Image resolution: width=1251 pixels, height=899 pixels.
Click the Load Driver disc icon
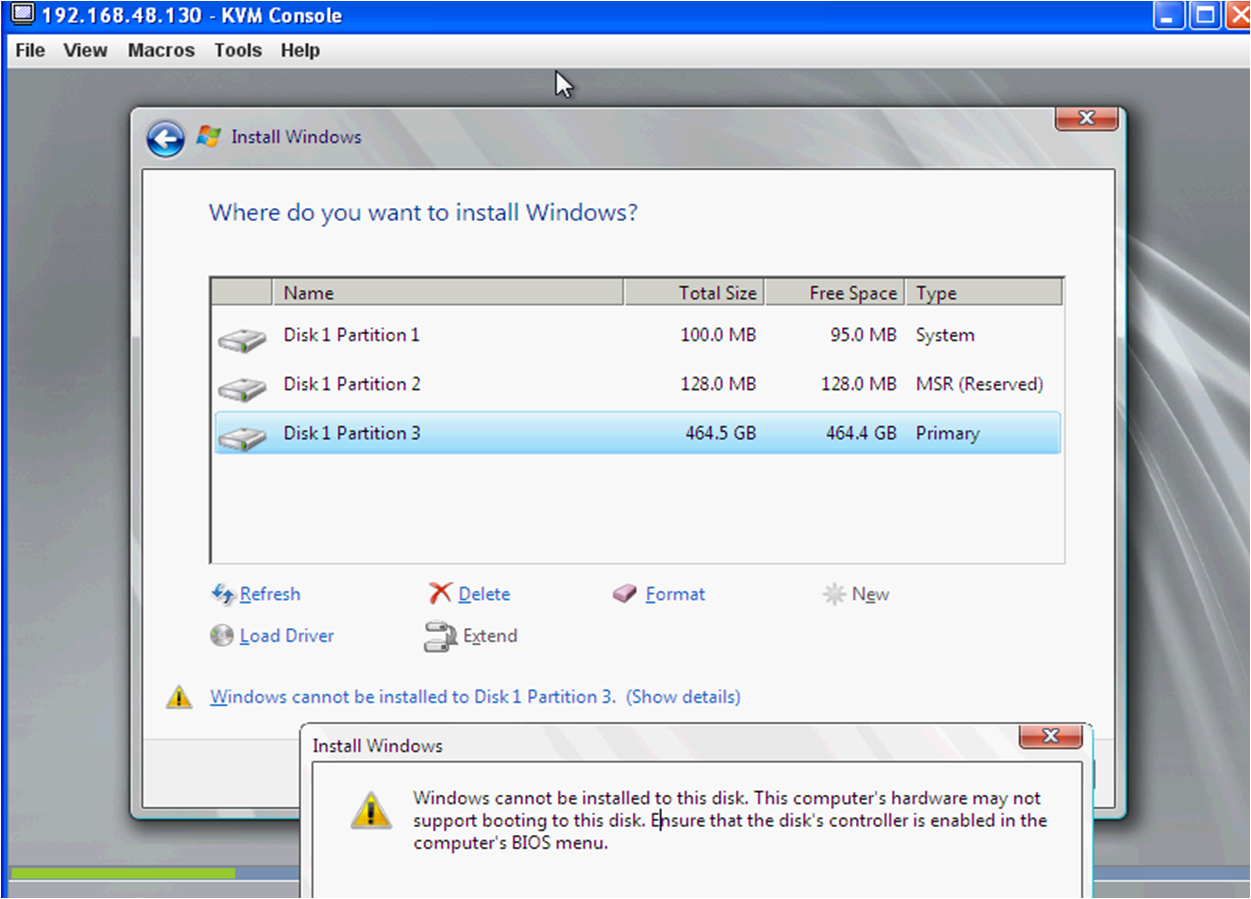pyautogui.click(x=222, y=636)
